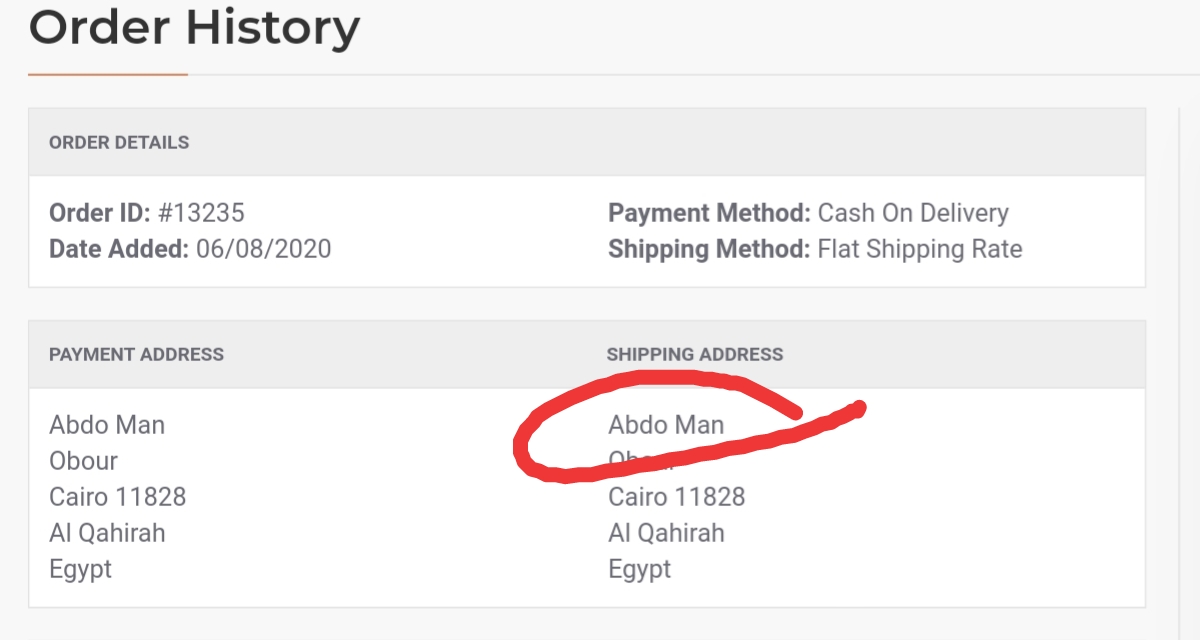Click the Payment Method label

(709, 213)
